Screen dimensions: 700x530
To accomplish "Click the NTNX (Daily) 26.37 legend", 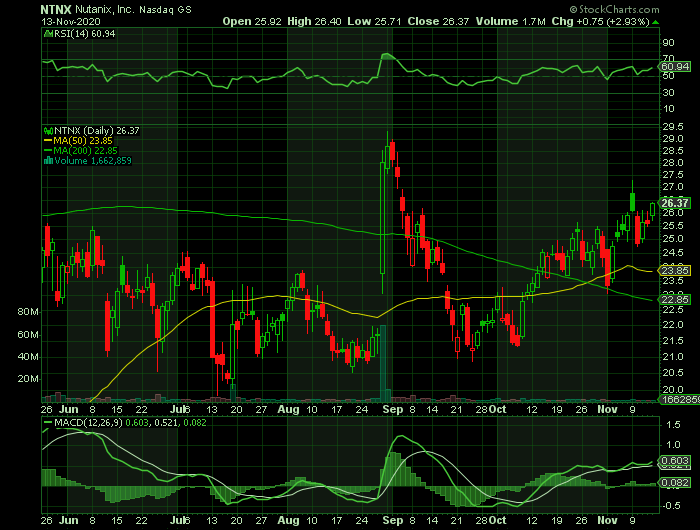I will (x=96, y=131).
